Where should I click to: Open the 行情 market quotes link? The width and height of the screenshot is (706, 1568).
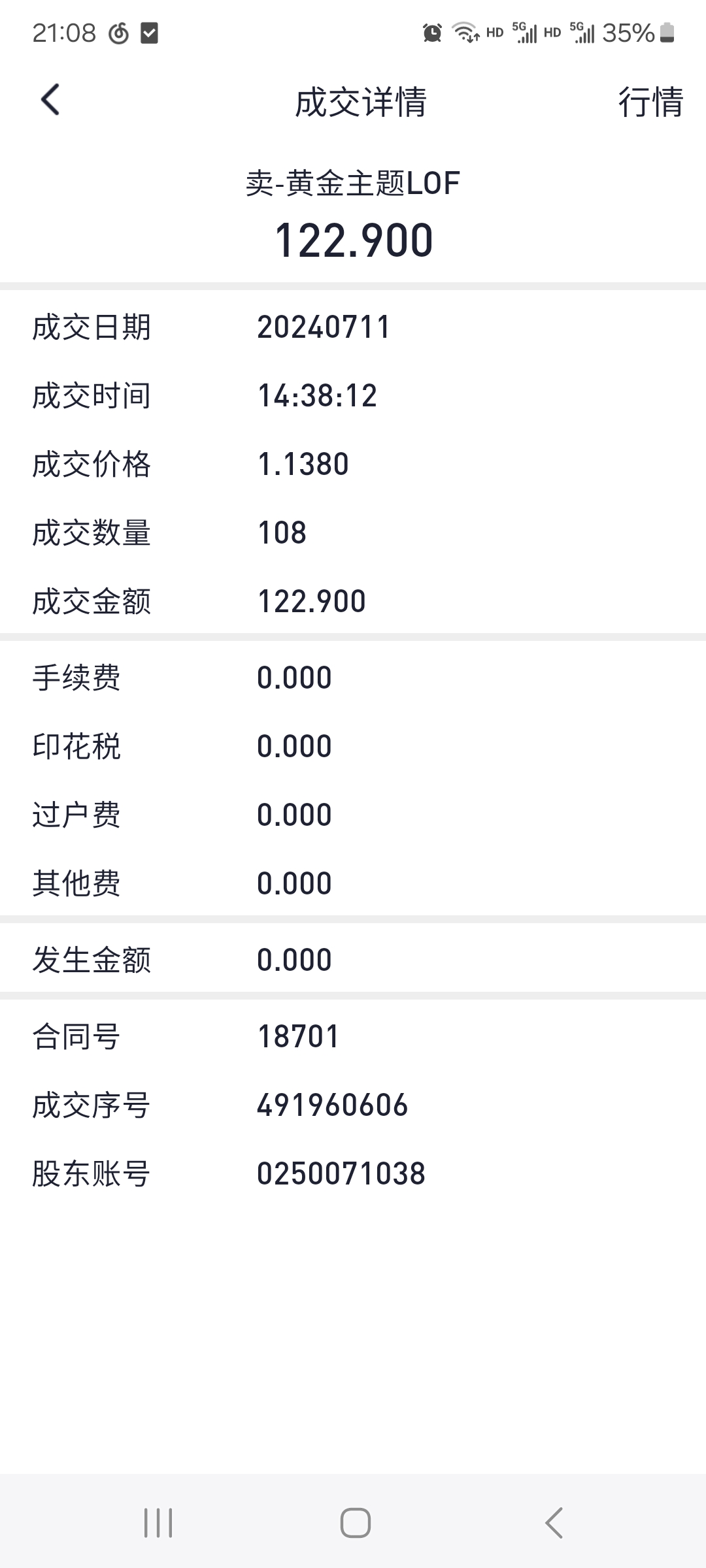[x=650, y=103]
